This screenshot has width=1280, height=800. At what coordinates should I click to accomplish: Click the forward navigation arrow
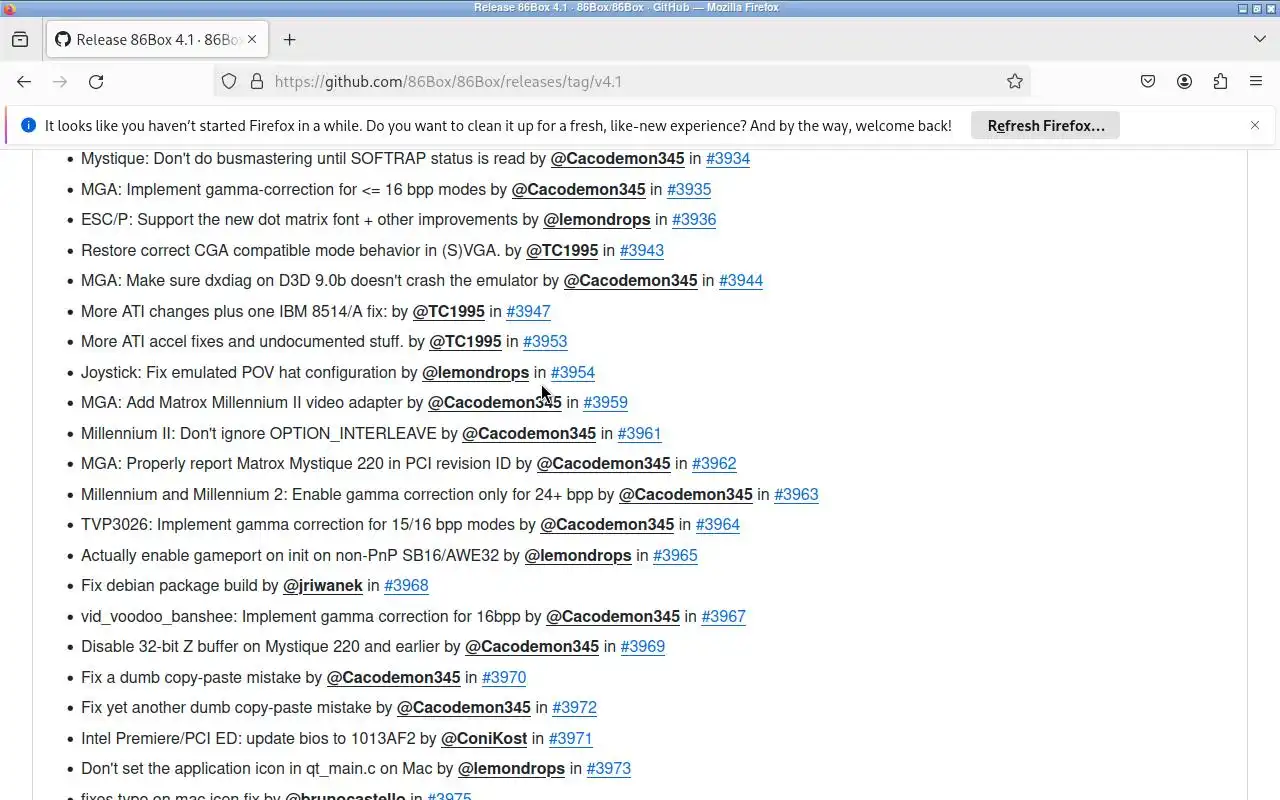(60, 82)
